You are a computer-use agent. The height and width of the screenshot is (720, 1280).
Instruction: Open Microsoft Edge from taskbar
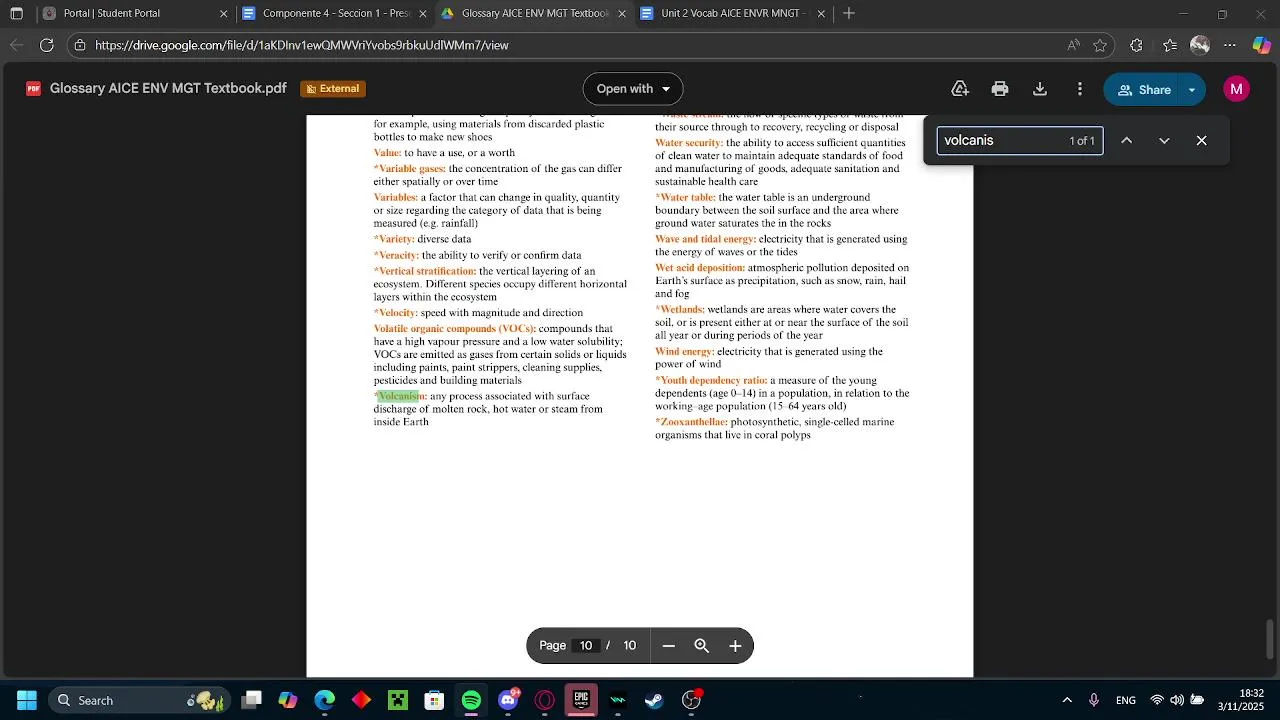[325, 700]
